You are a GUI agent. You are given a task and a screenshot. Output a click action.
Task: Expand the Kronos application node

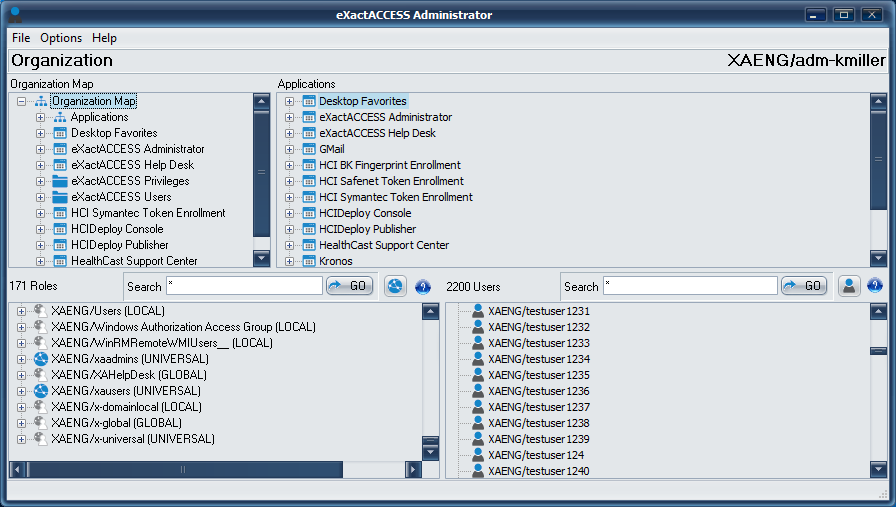coord(289,261)
